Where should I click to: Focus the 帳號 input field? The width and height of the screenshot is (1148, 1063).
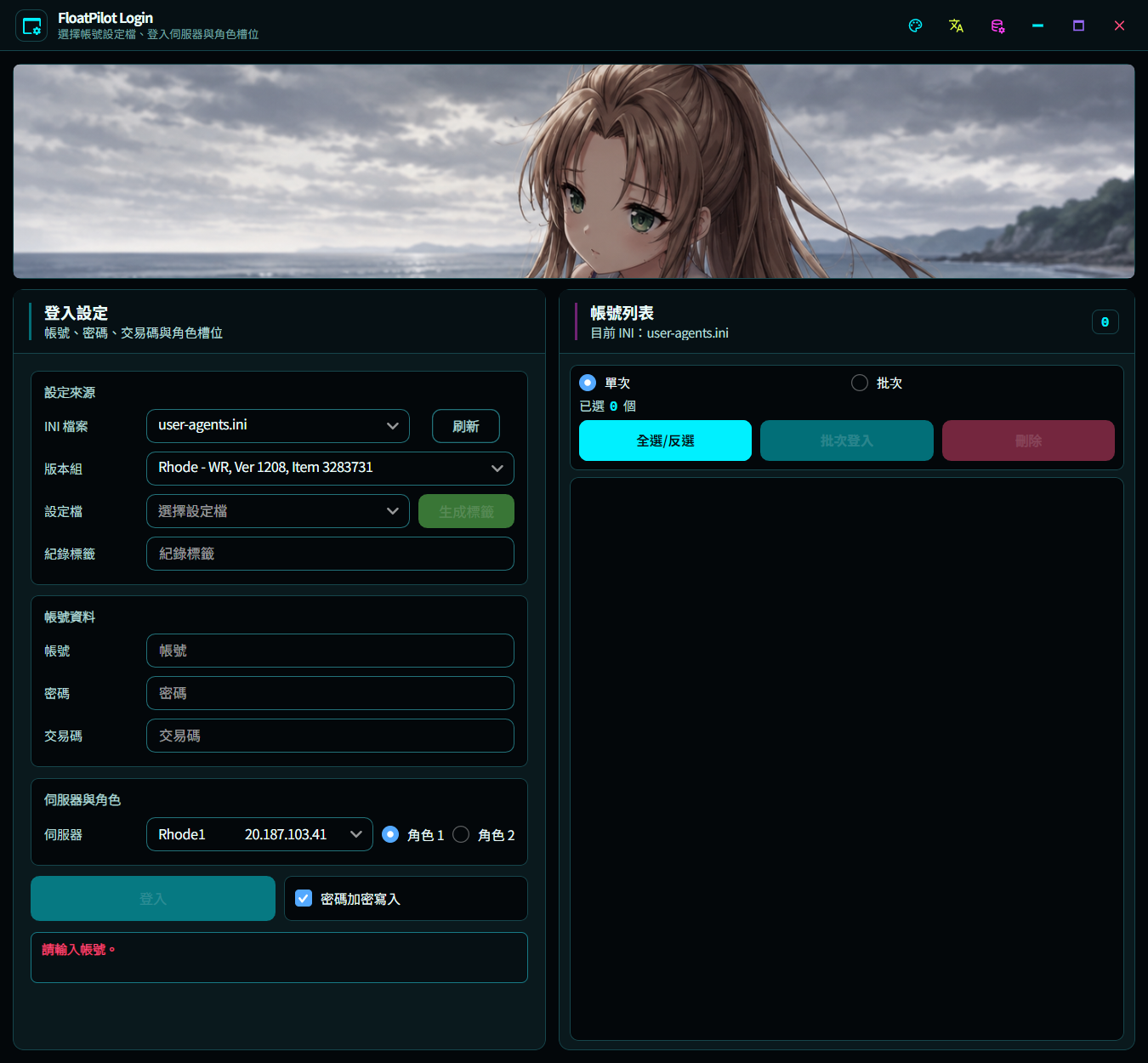(330, 651)
